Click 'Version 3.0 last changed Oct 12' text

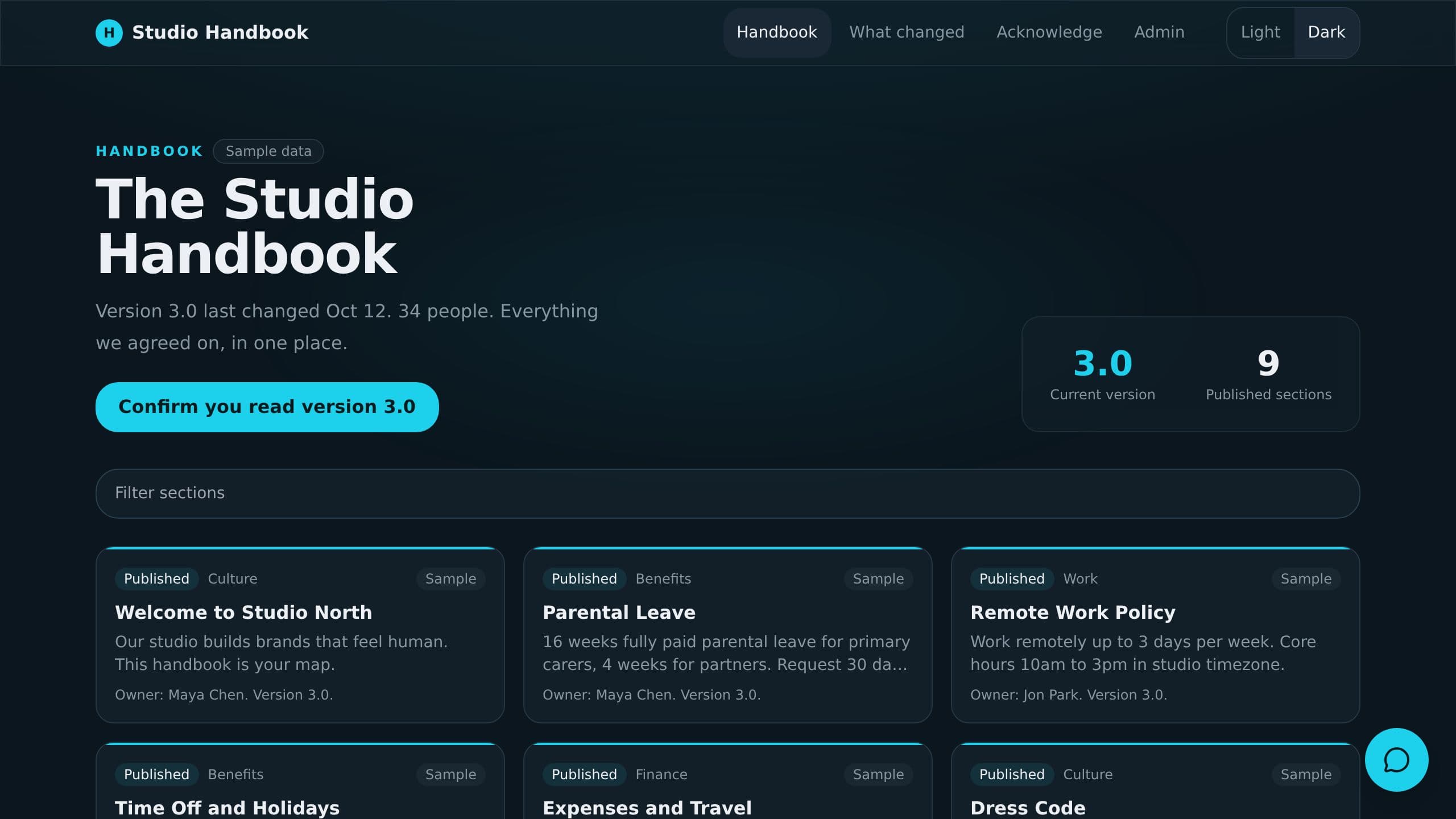[241, 311]
